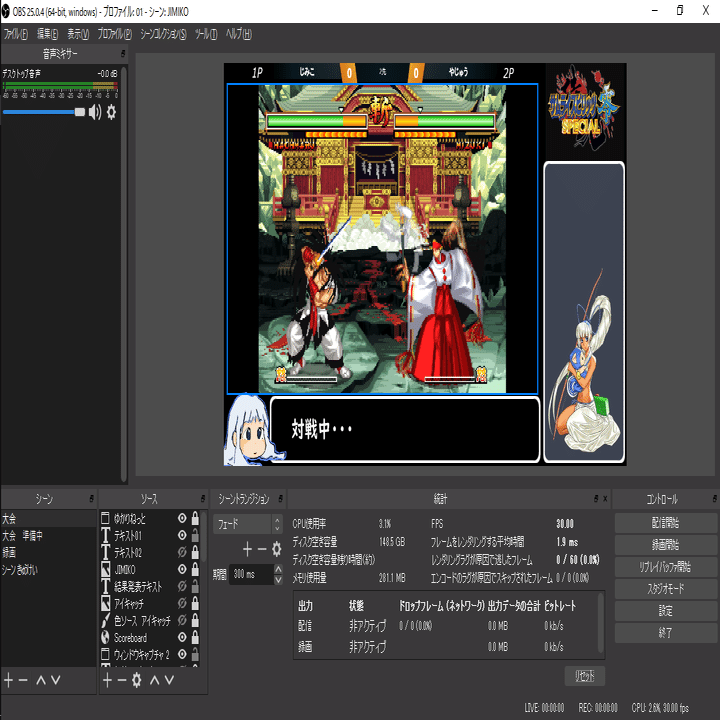Undock the audio mixer (音声ミキサー) panel
Image resolution: width=720 pixels, height=720 pixels.
click(123, 54)
